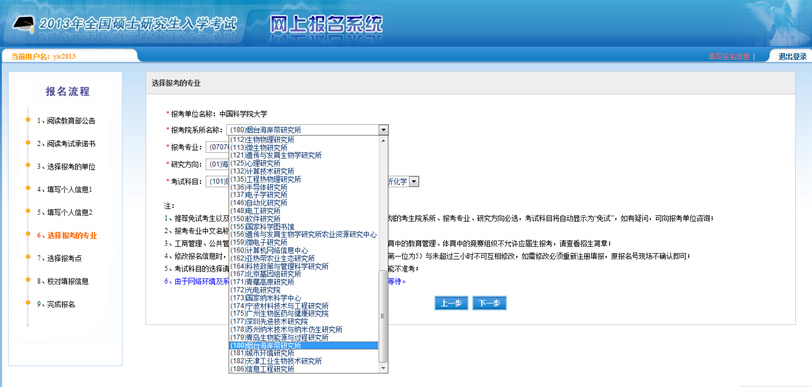Image resolution: width=812 pixels, height=387 pixels.
Task: Pick (186)信息工程研究所 from the list
Action: click(262, 369)
